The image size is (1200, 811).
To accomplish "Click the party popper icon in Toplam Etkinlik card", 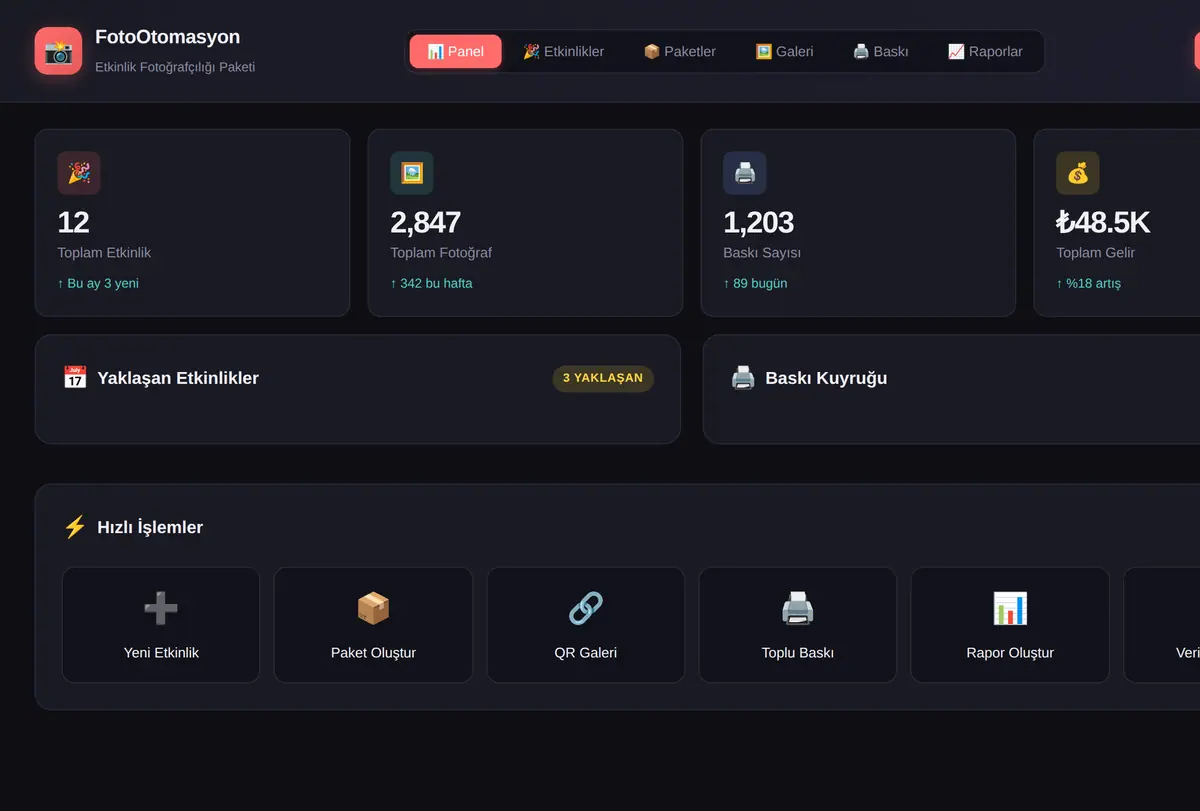I will tap(79, 173).
